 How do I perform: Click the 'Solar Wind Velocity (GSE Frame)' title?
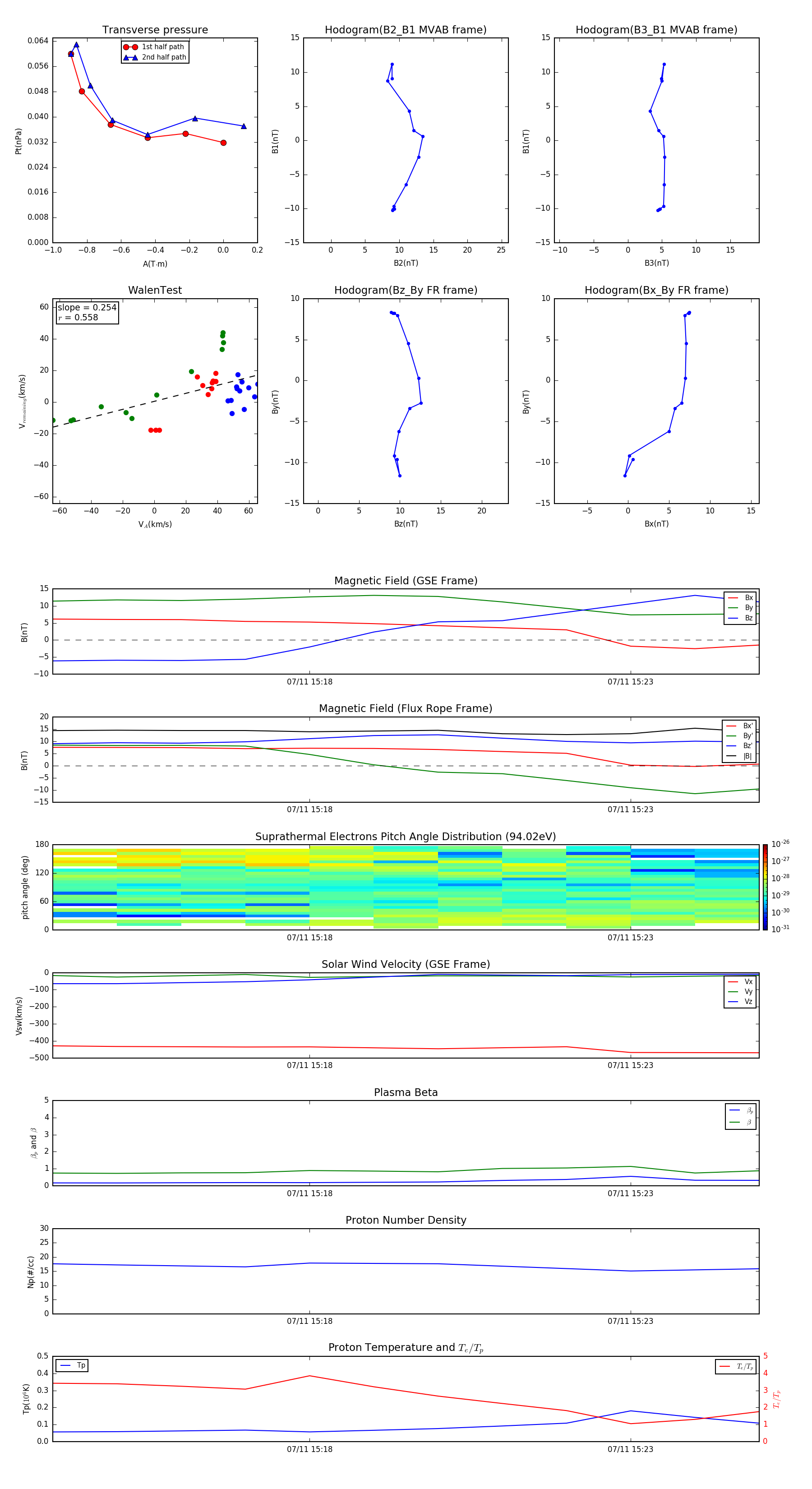(406, 964)
